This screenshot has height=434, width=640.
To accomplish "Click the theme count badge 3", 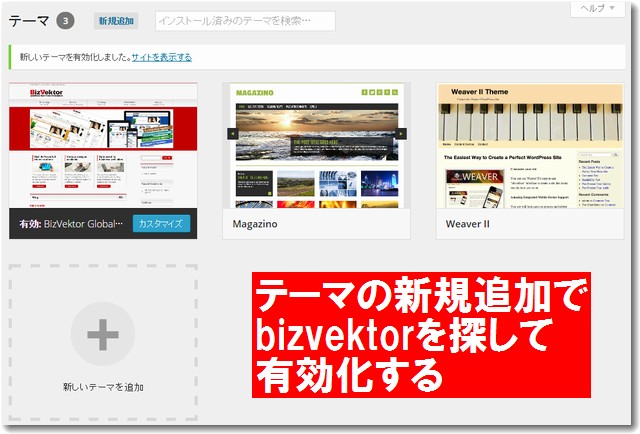I will click(65, 21).
